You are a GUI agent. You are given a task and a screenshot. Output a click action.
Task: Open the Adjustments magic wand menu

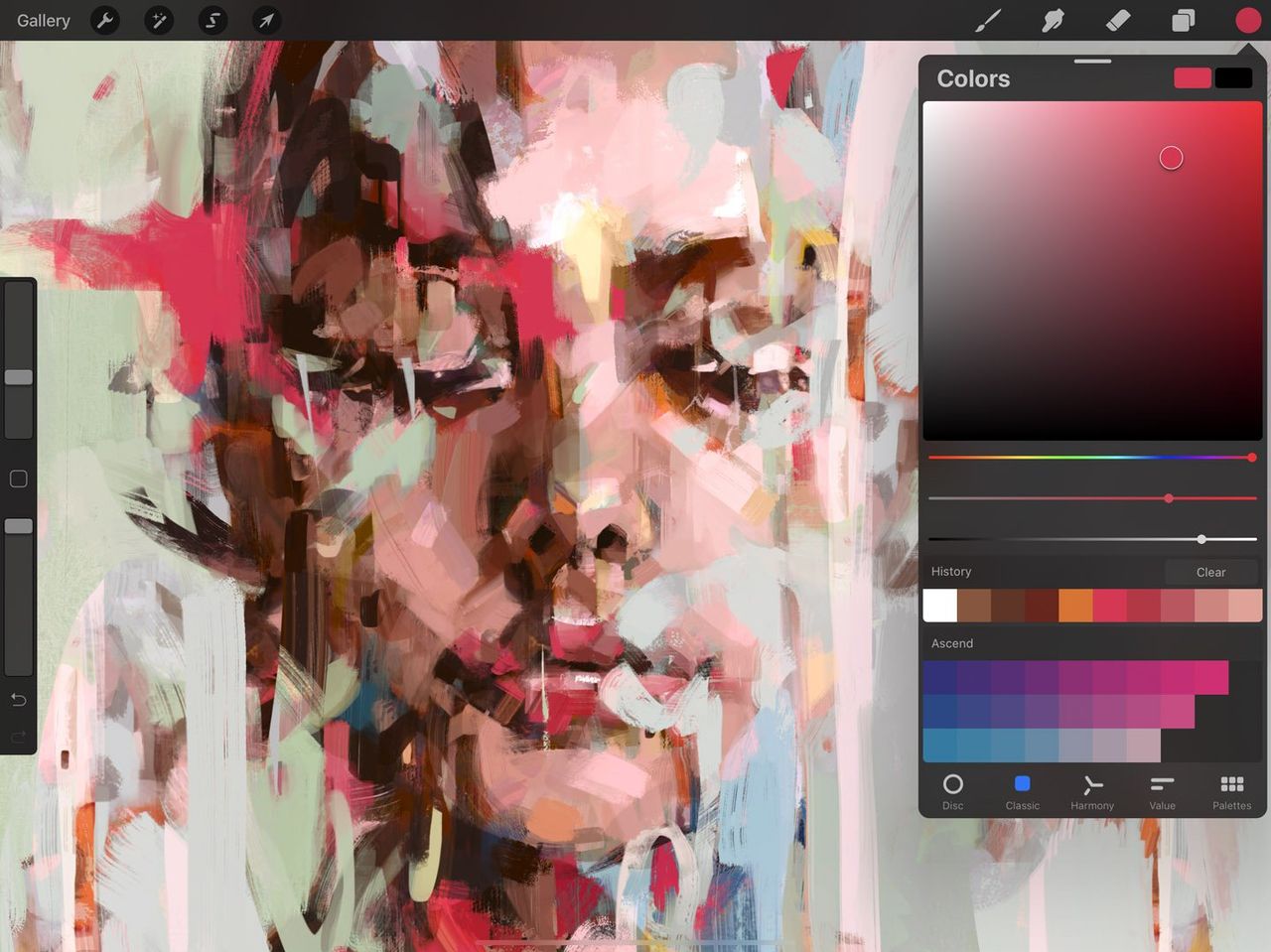[x=158, y=20]
